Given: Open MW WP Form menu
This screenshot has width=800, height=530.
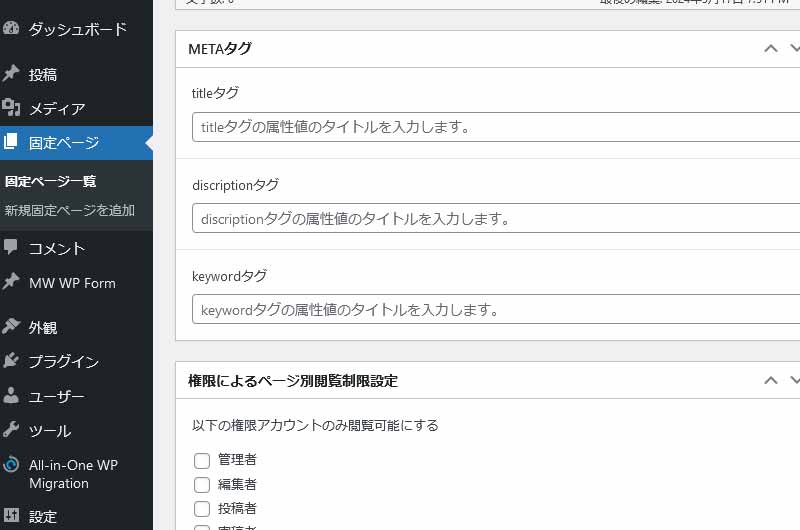Looking at the screenshot, I should pyautogui.click(x=77, y=283).
